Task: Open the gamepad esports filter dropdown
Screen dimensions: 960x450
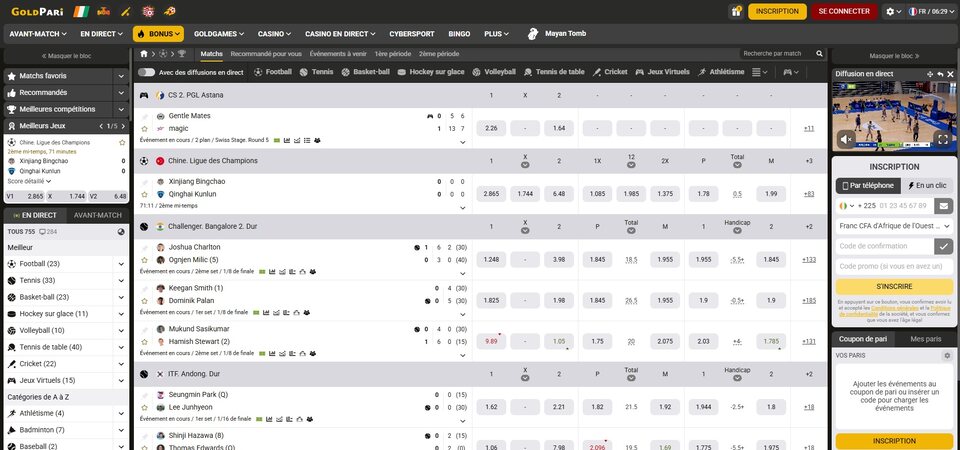Action: (790, 72)
